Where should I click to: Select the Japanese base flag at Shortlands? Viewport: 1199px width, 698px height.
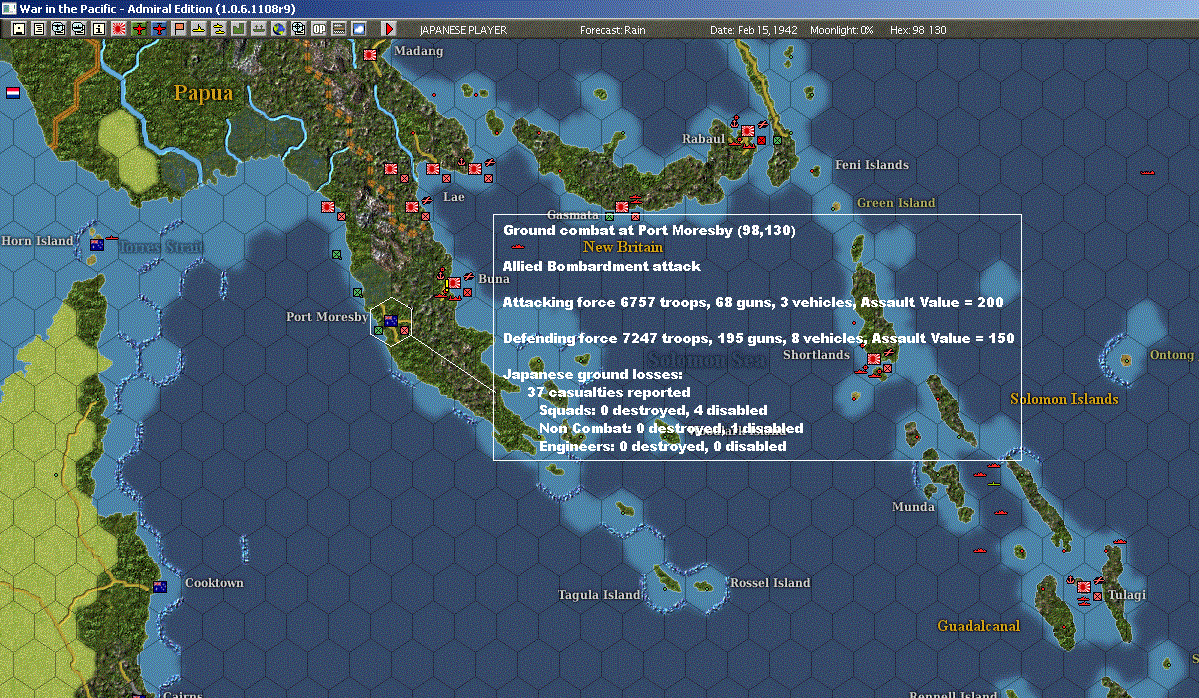click(874, 359)
